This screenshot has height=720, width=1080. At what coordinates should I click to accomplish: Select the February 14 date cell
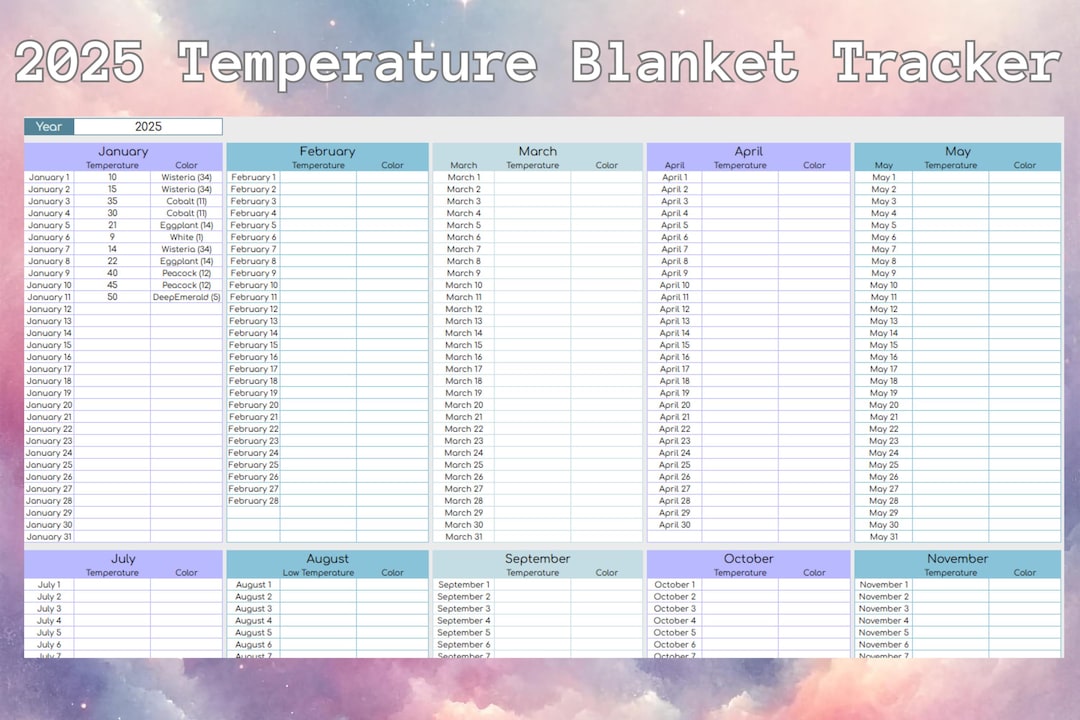click(255, 333)
